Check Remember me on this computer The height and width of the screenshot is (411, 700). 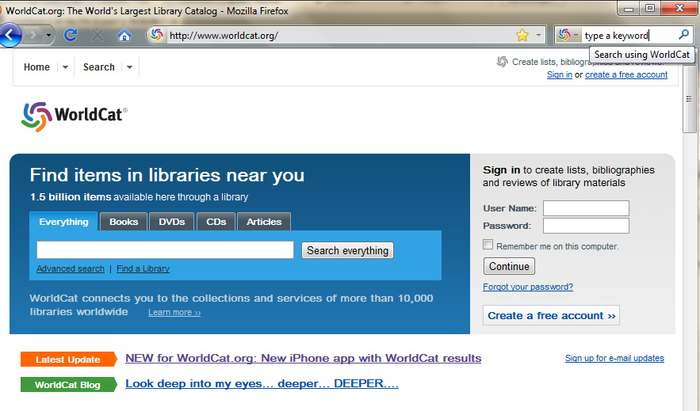coord(488,245)
